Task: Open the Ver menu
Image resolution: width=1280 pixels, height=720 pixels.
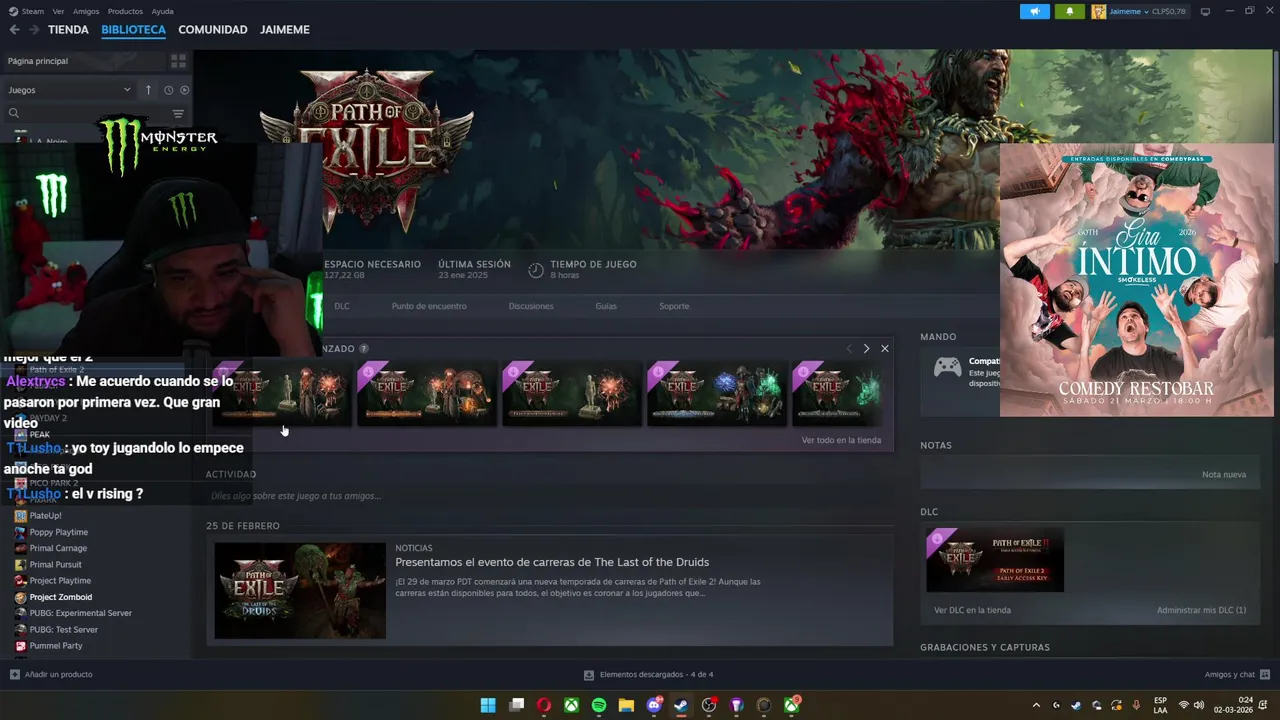Action: (58, 11)
